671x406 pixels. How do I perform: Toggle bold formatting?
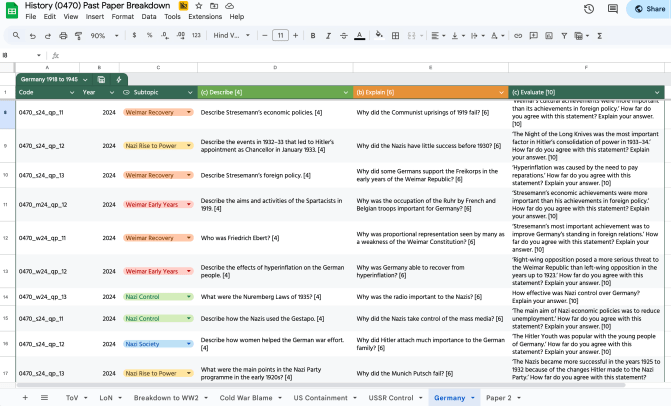(x=313, y=35)
